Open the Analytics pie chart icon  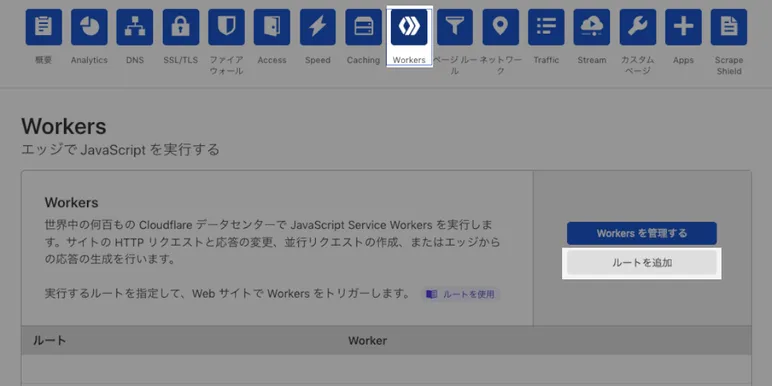tap(89, 27)
